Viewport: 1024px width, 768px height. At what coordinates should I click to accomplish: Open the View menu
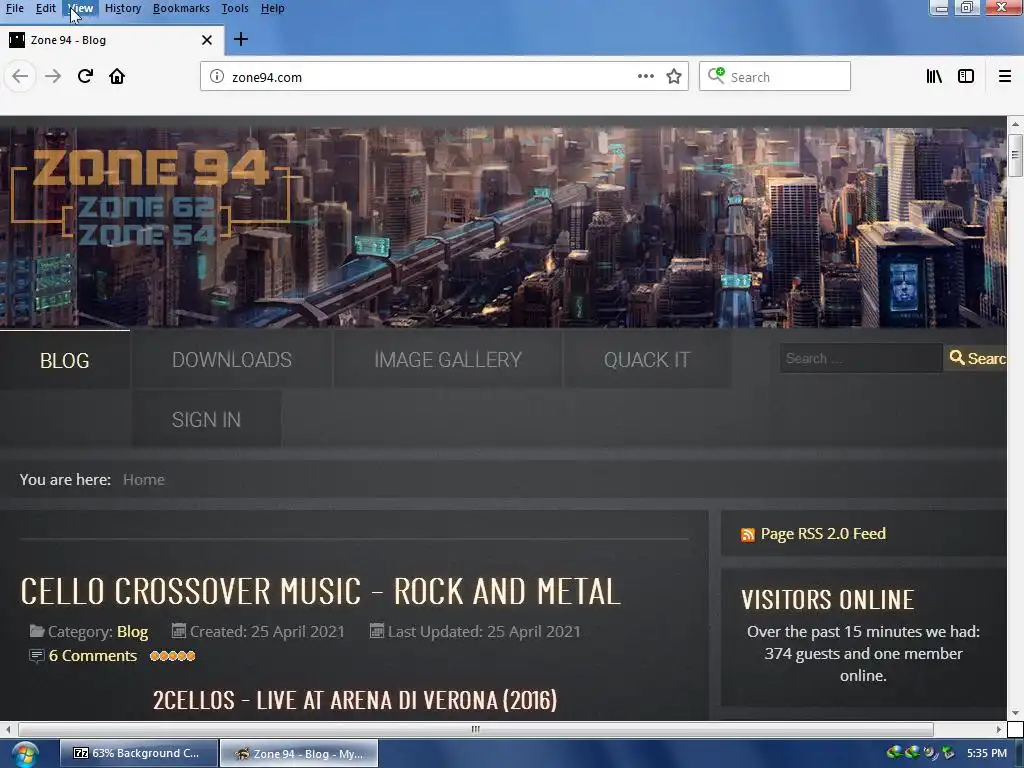click(x=80, y=8)
